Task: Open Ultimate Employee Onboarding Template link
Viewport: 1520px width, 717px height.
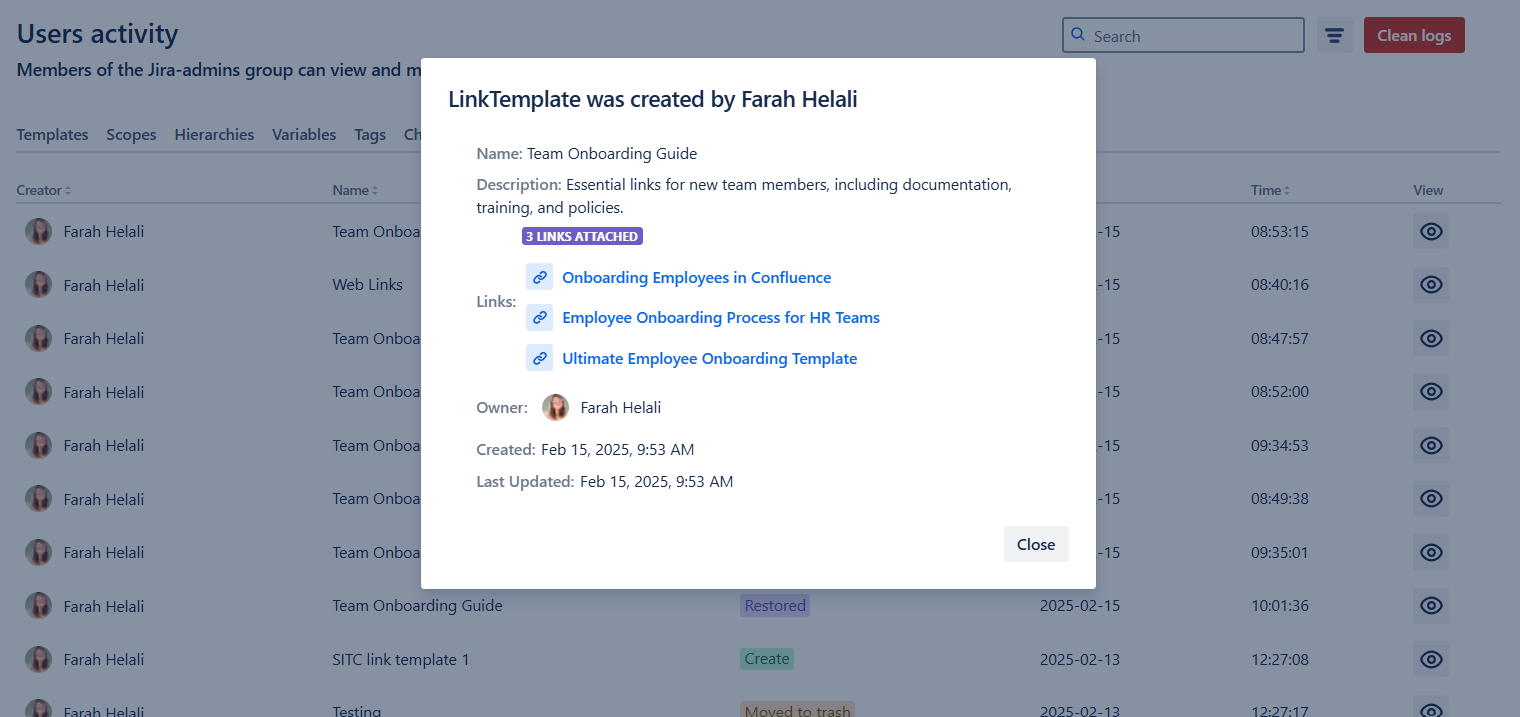Action: [x=709, y=359]
